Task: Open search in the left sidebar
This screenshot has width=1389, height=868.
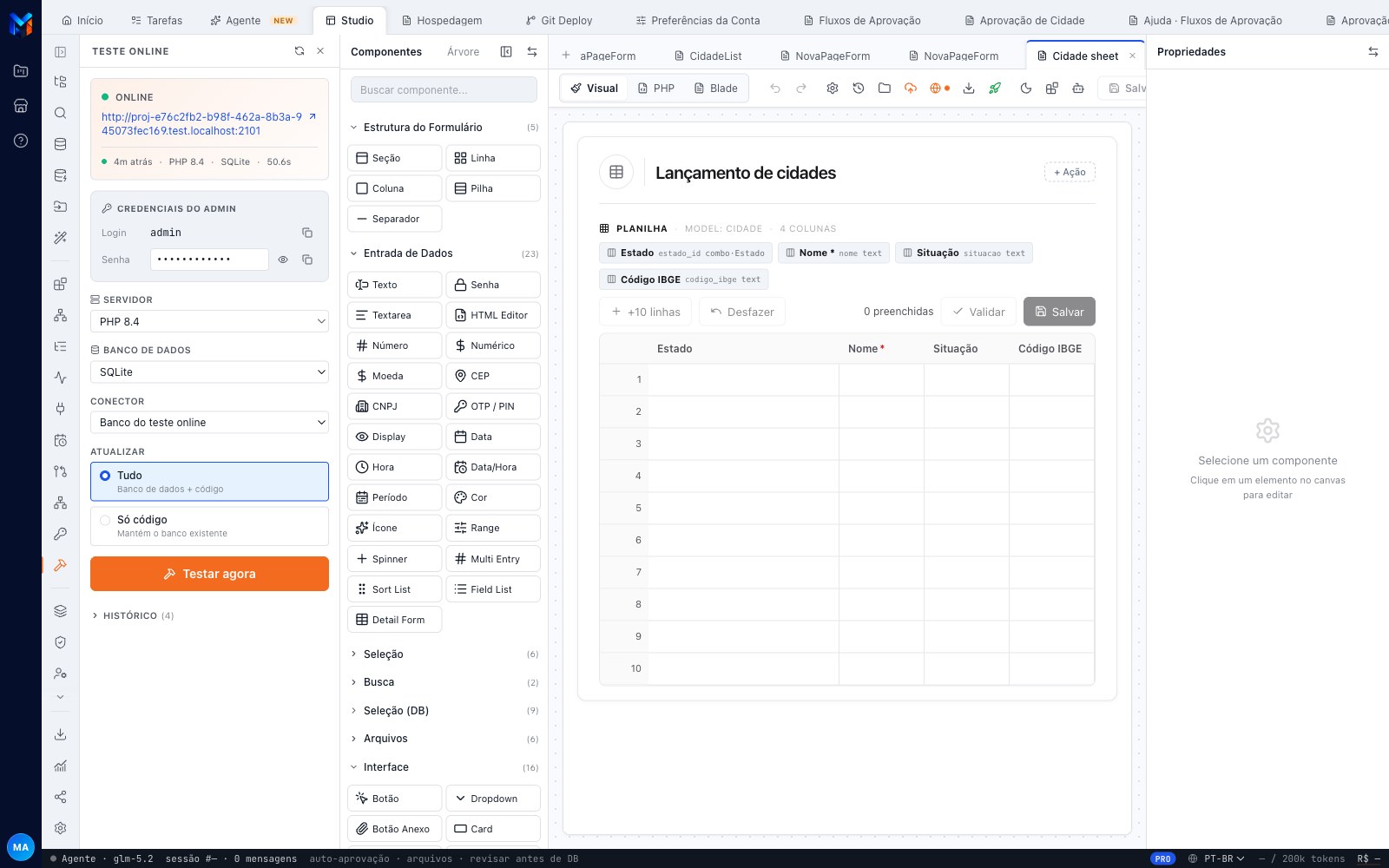Action: 60,113
